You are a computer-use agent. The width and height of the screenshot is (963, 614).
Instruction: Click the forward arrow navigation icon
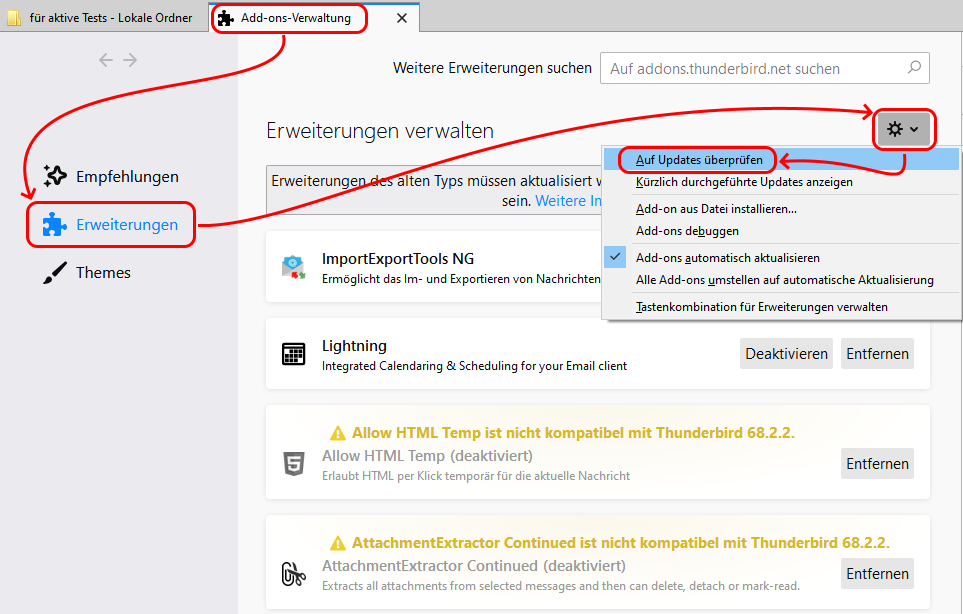[x=130, y=60]
